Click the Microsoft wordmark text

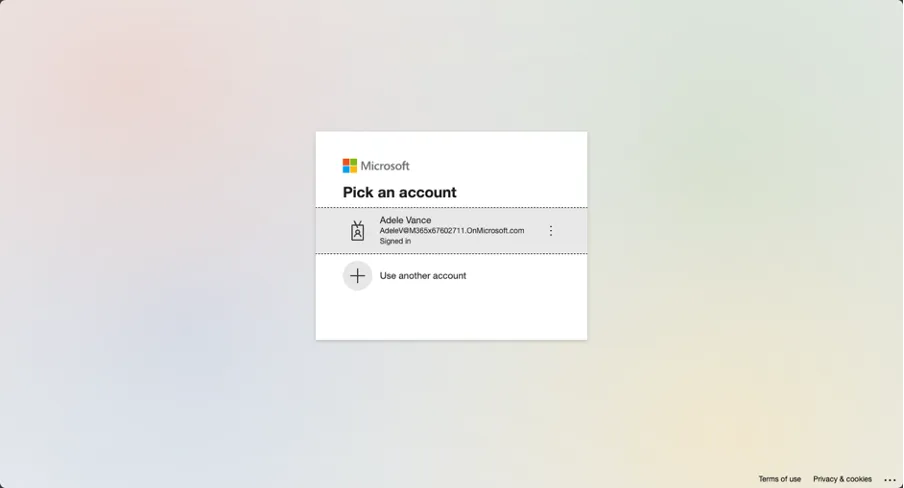pos(385,166)
